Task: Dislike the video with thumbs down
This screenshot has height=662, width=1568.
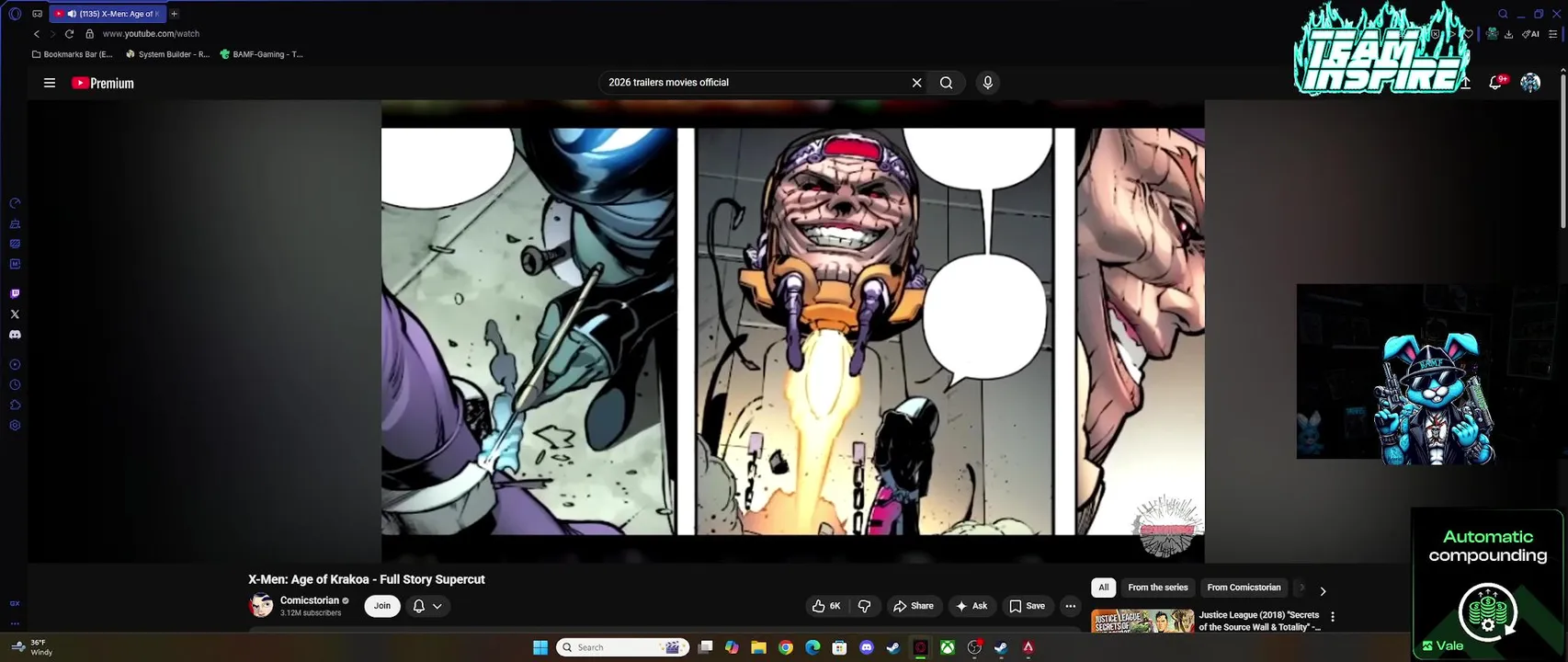Action: (864, 606)
